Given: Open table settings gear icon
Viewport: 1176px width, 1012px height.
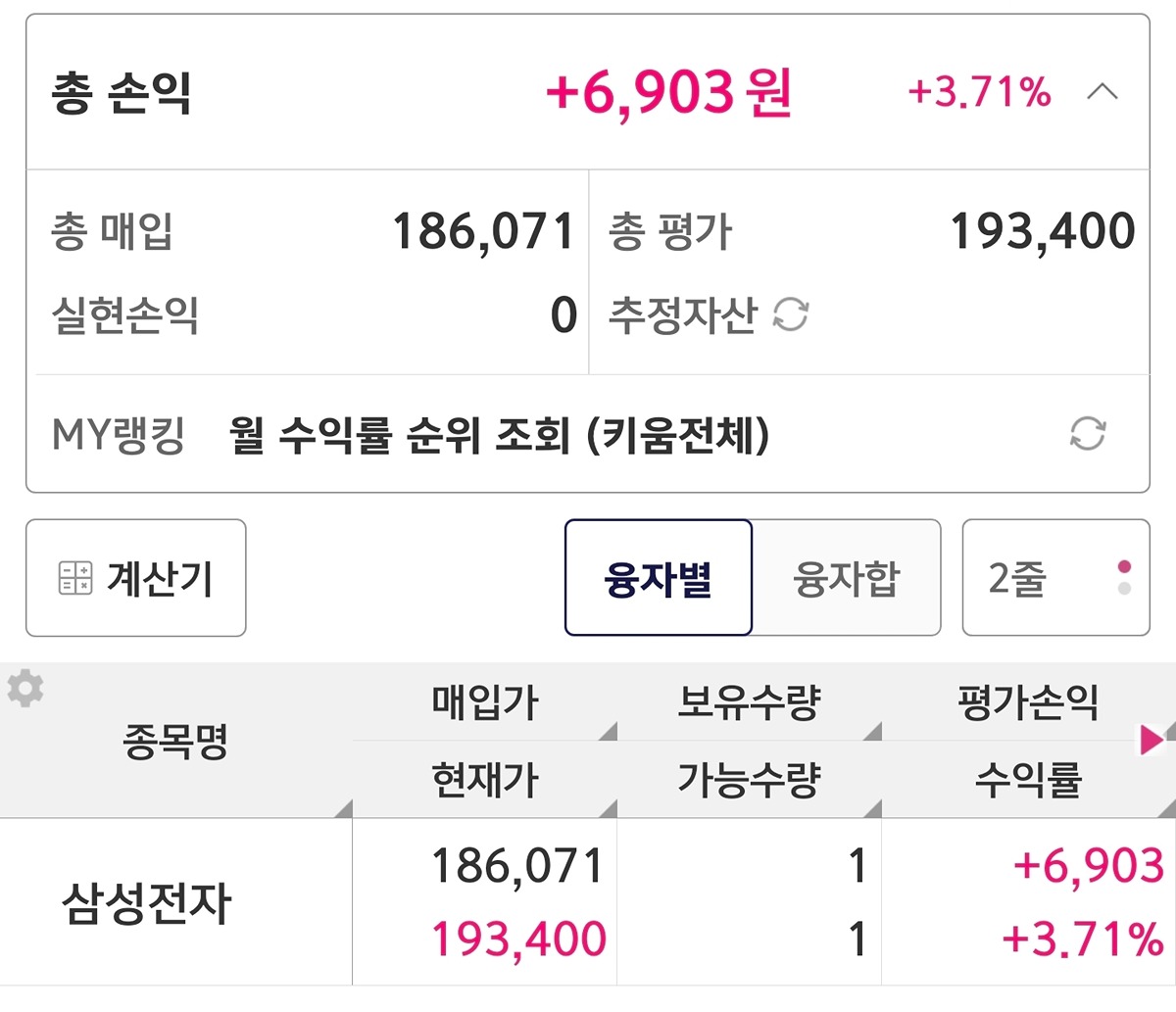Looking at the screenshot, I should click(25, 690).
